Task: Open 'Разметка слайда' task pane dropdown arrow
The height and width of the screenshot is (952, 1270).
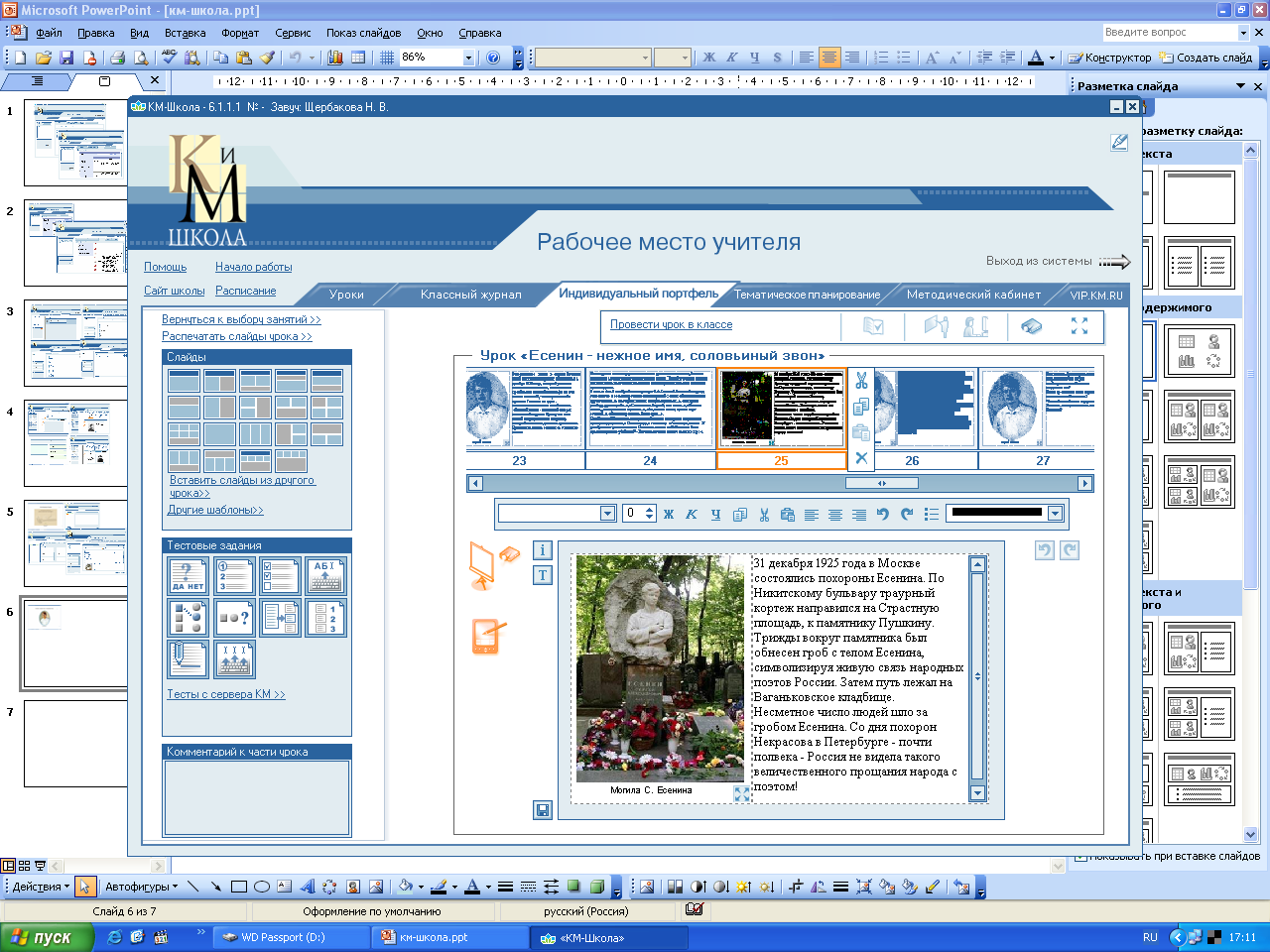Action: point(1240,86)
